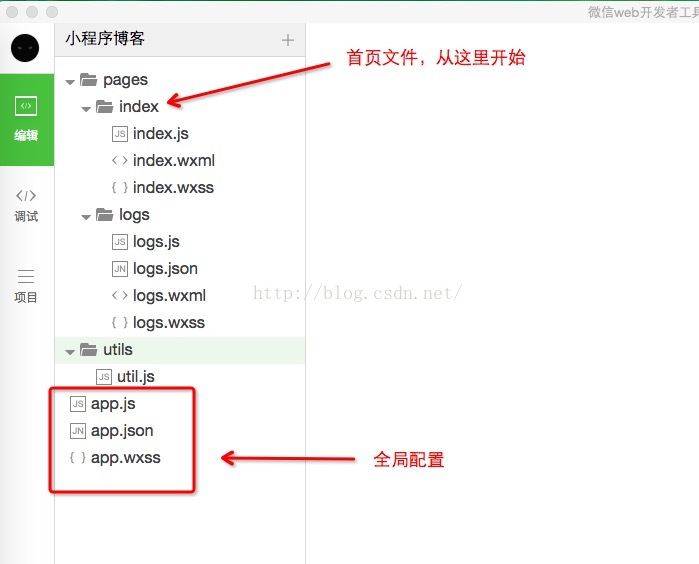Open app.wxss global stylesheet
699x564 pixels.
click(125, 458)
